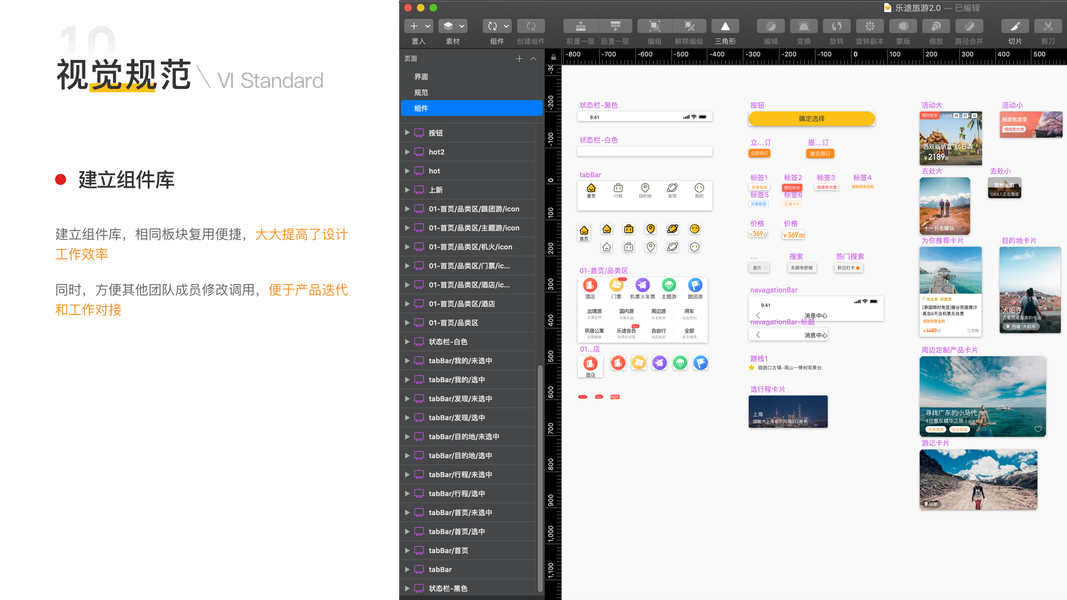Click the 路径合并 flatten path icon

[x=969, y=26]
